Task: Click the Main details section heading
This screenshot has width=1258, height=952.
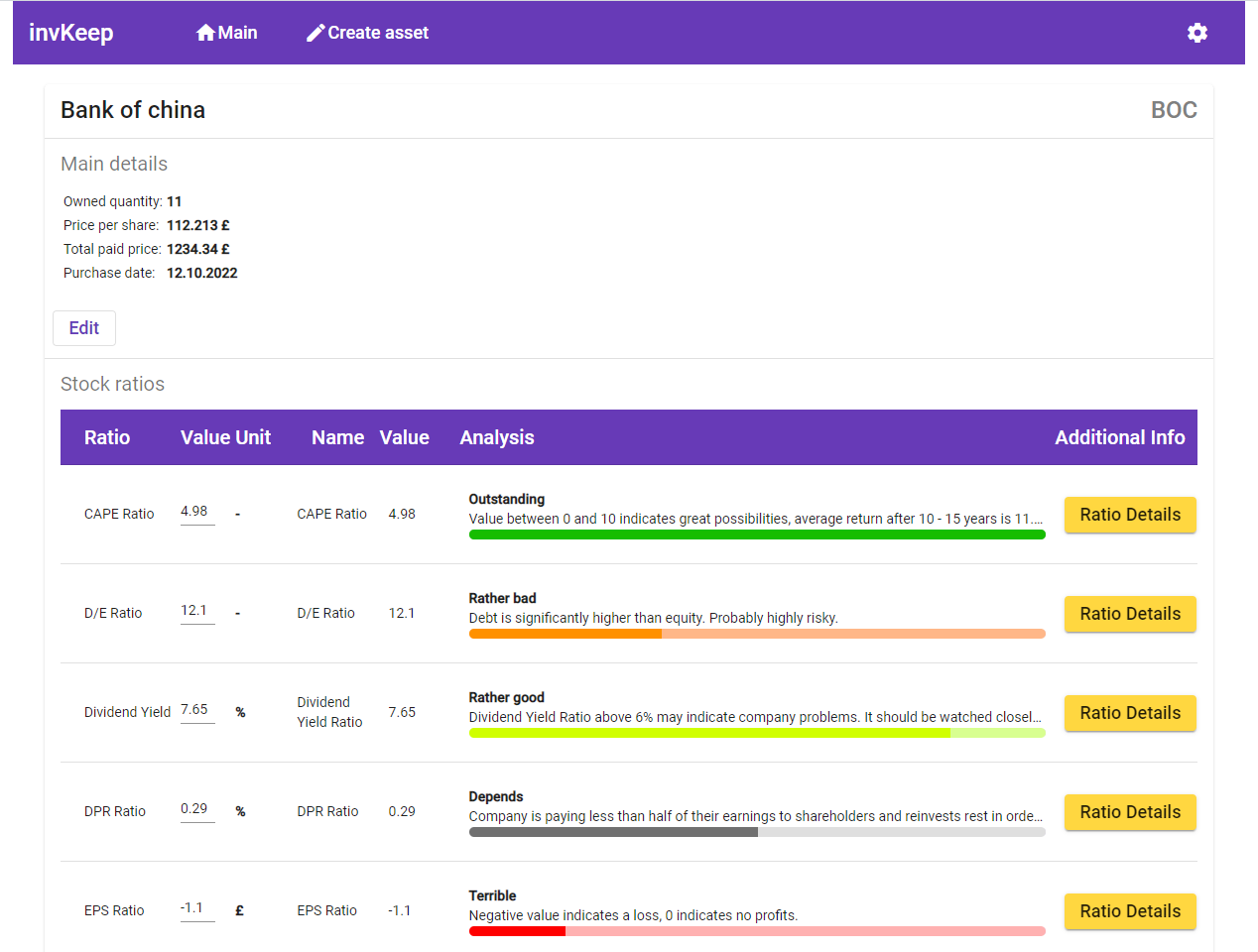Action: click(x=114, y=164)
